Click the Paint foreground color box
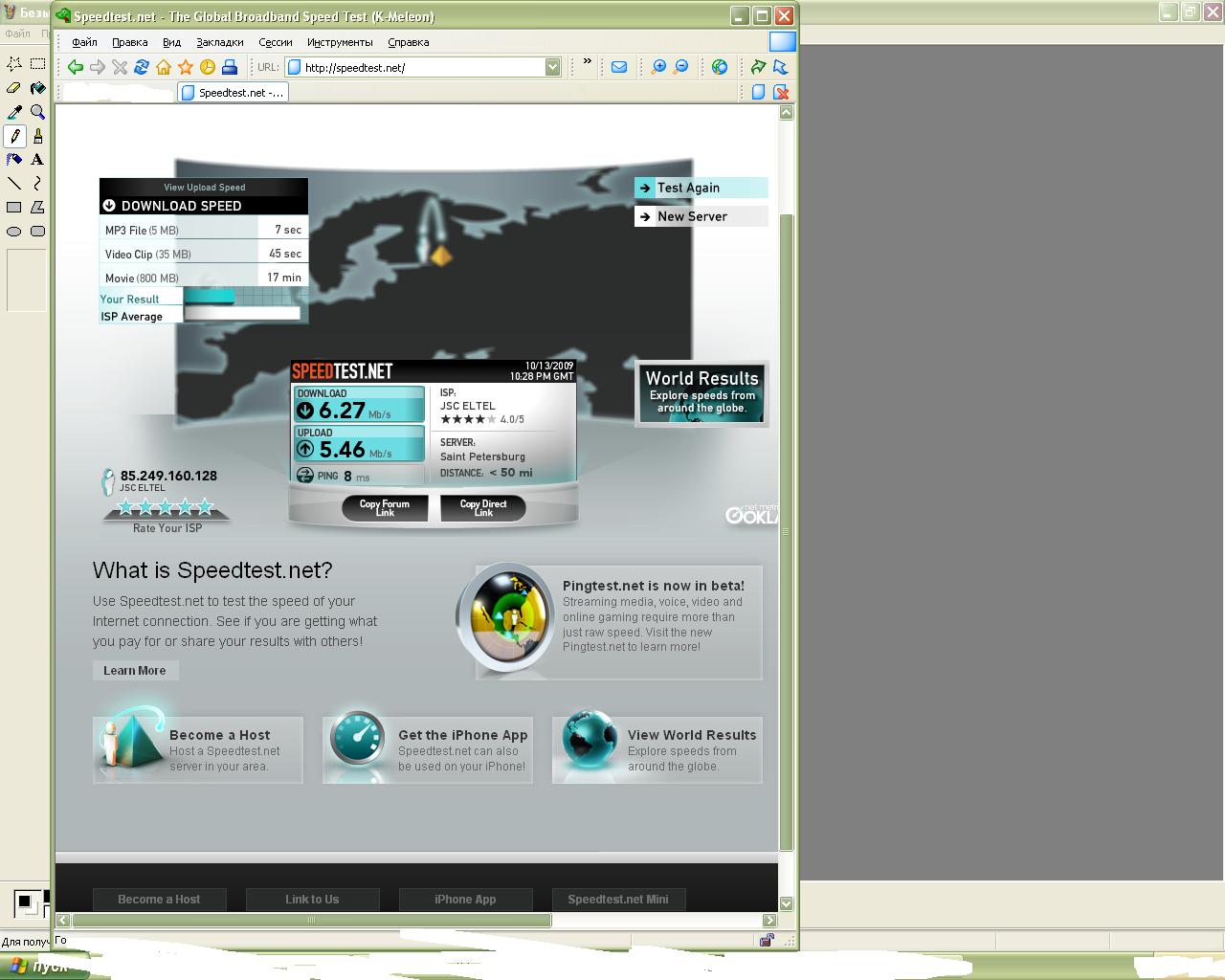This screenshot has height=980, width=1225. tap(23, 900)
